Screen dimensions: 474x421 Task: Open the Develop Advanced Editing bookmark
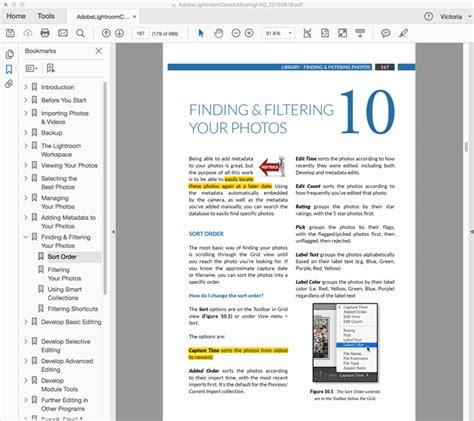tap(67, 365)
